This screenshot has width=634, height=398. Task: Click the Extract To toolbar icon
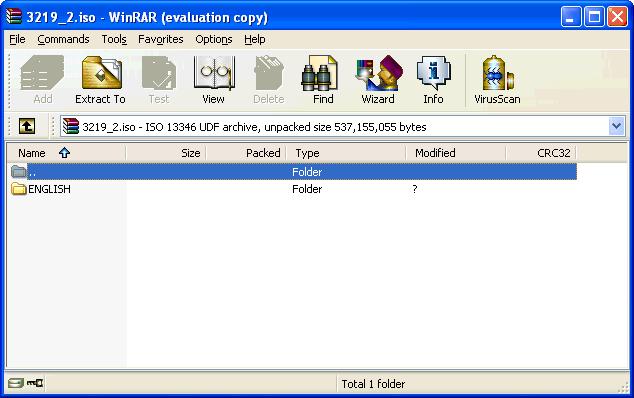point(100,80)
